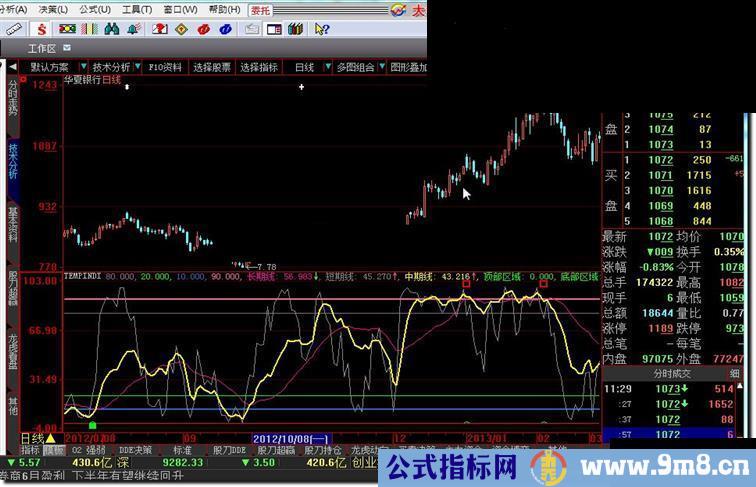Click the yellow diamond toolbar icon

coord(181,29)
